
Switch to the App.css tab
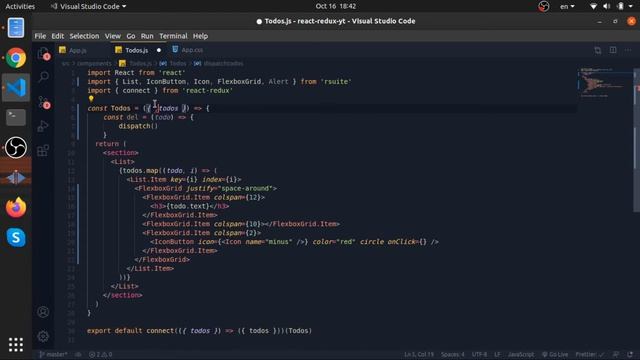tap(192, 50)
